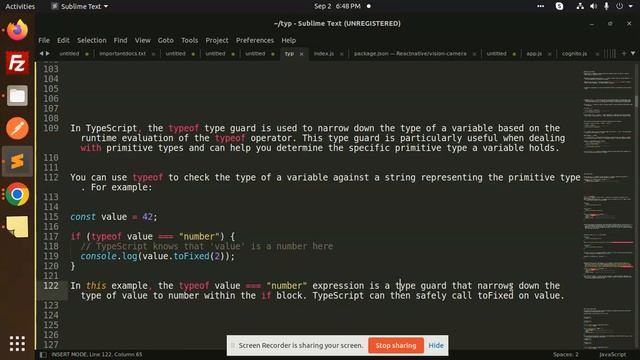Open the Spaces: 2 indentation selector

[566, 355]
